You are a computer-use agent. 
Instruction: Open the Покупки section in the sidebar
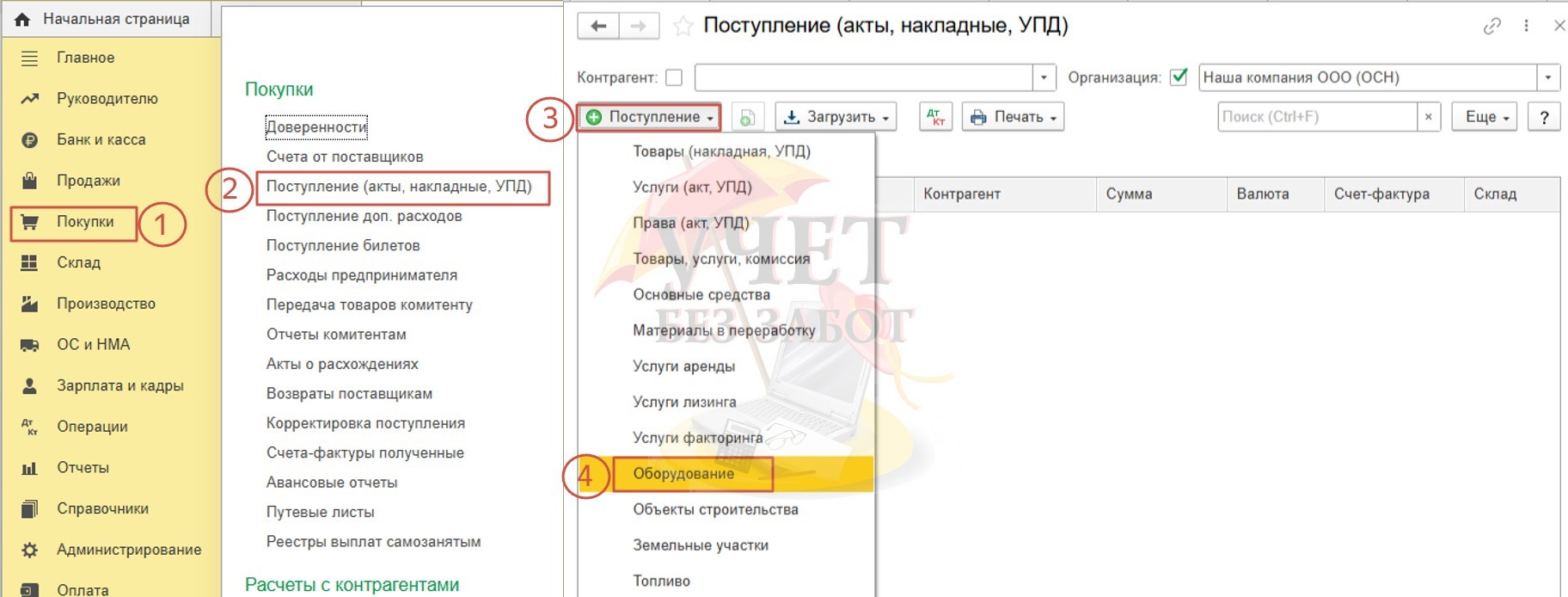(84, 222)
